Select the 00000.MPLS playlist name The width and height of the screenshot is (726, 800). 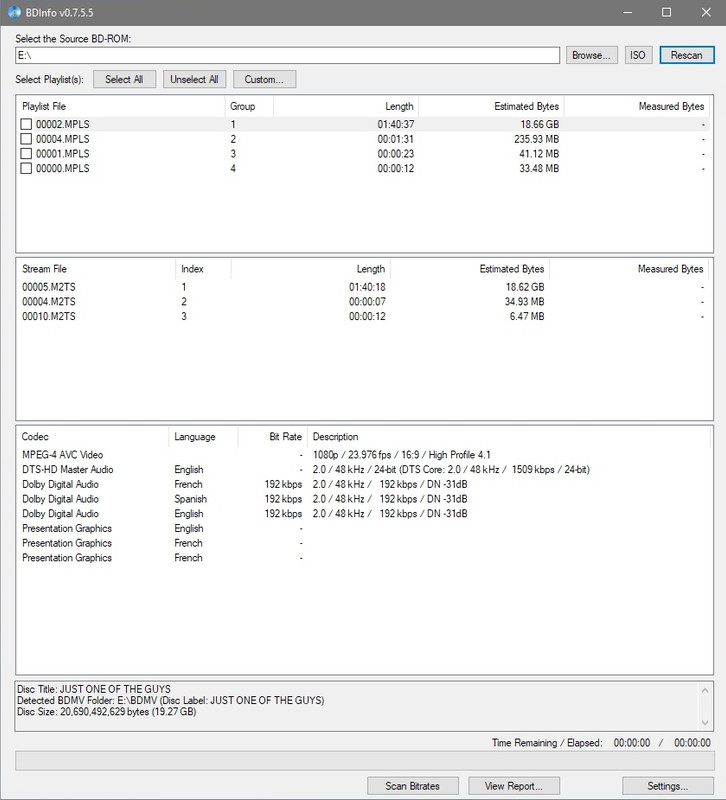[x=63, y=168]
